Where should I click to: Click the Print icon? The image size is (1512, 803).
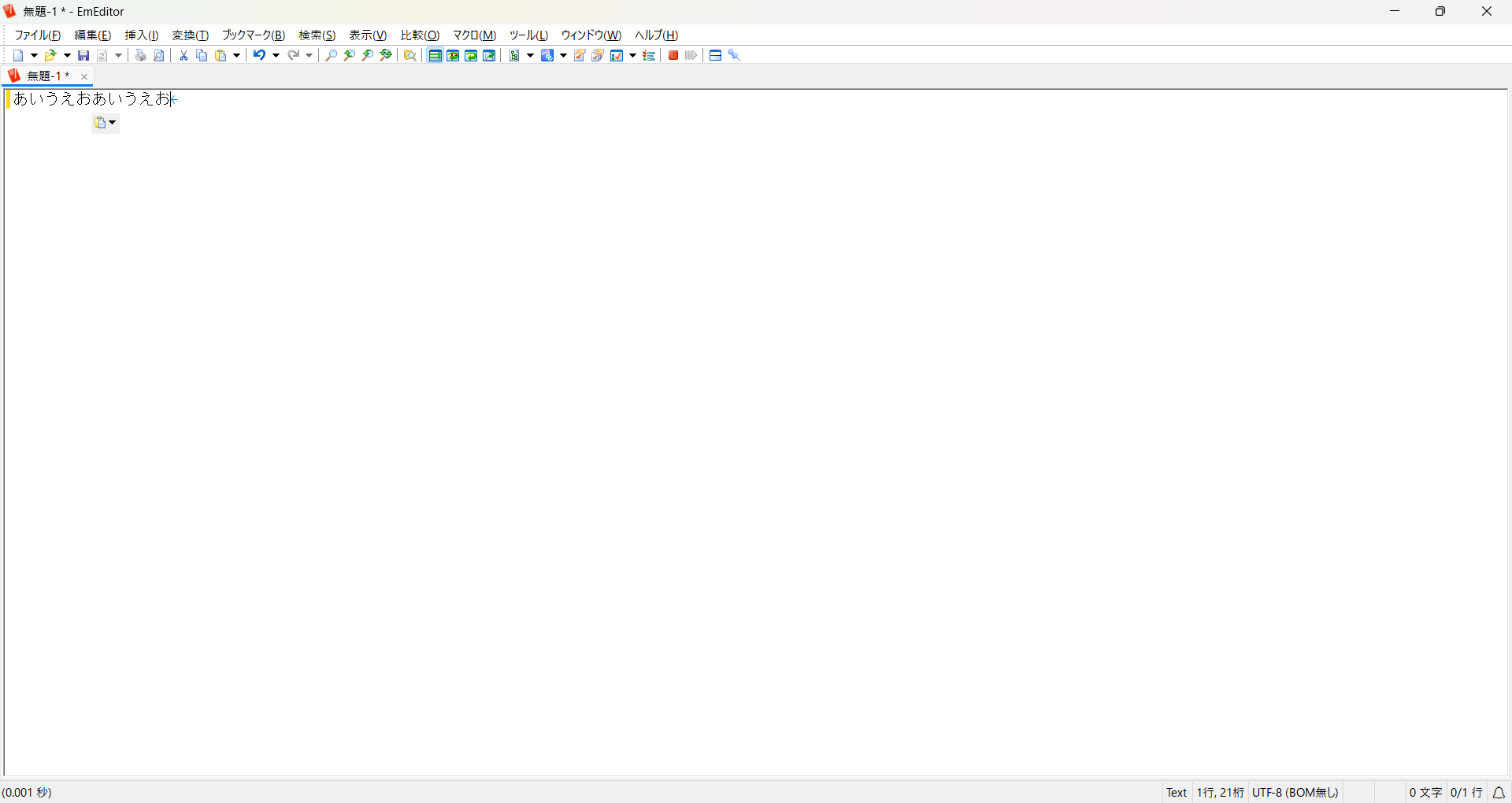coord(140,55)
